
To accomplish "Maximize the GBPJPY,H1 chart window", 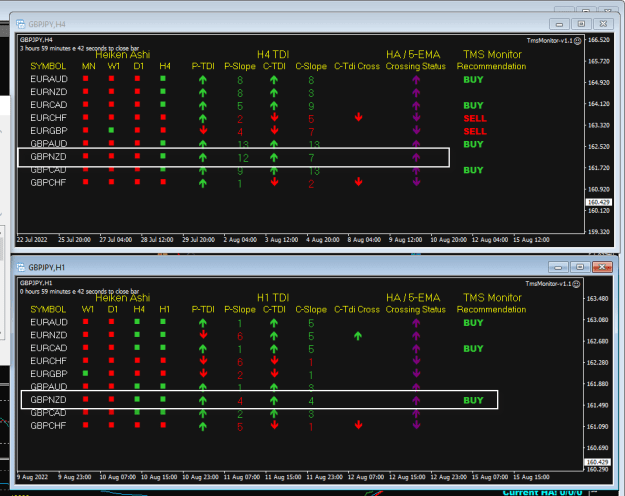I will click(580, 267).
